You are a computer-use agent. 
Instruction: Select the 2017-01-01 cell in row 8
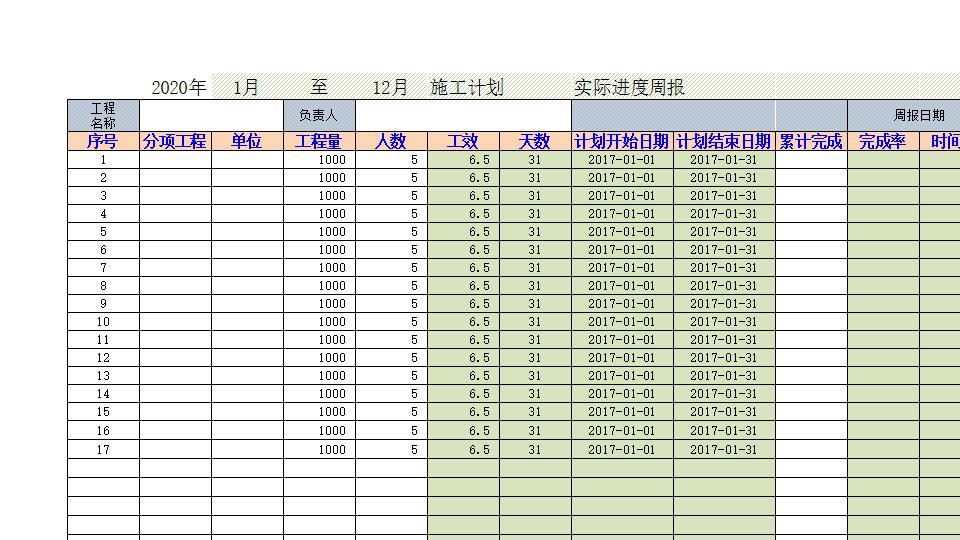[622, 286]
